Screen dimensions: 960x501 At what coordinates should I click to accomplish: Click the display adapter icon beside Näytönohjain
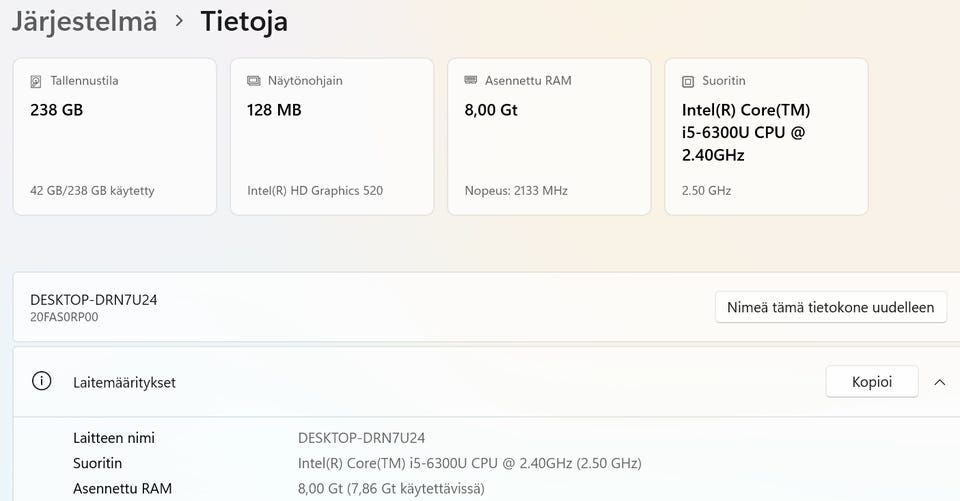click(254, 81)
